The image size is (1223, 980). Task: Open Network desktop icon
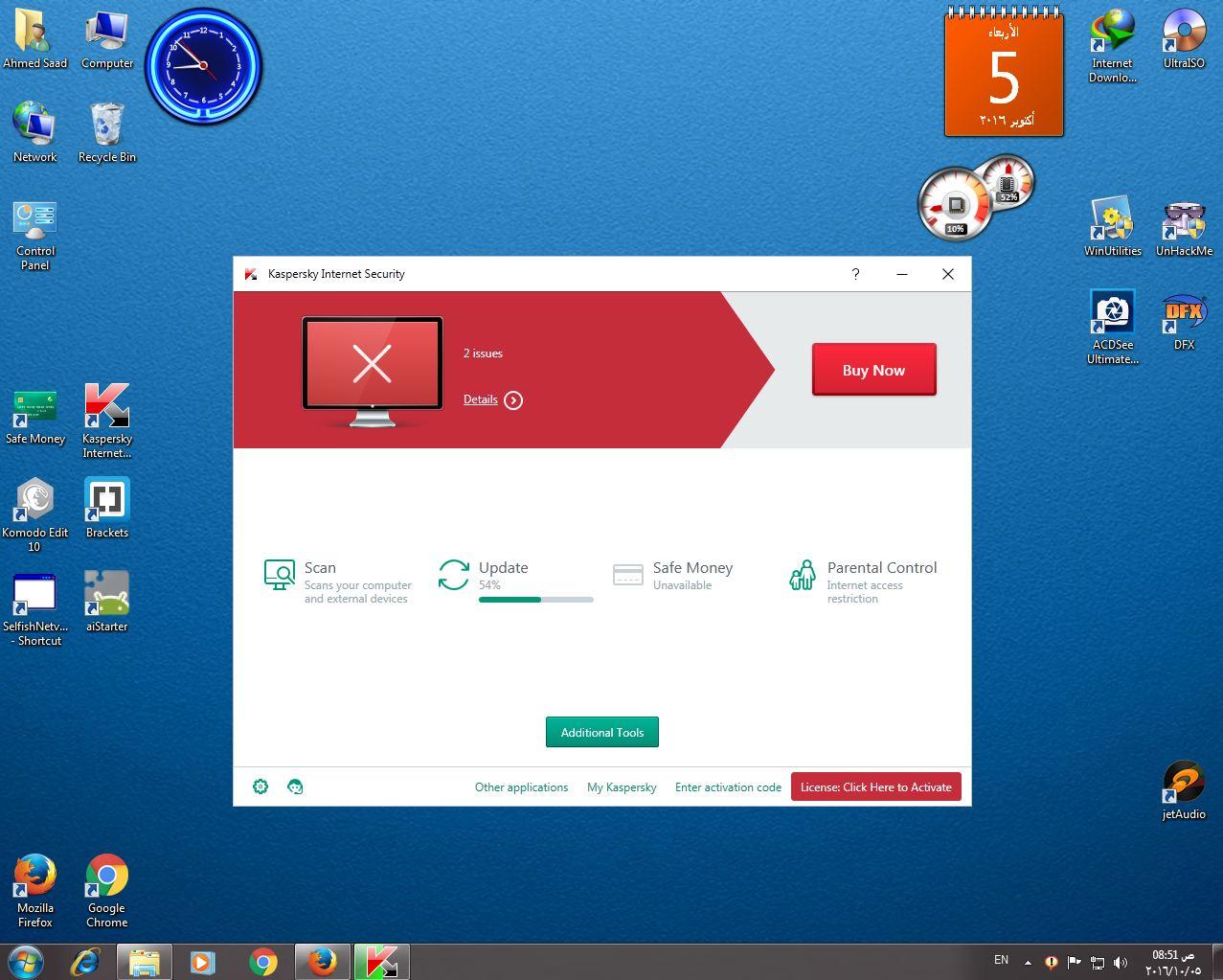(35, 132)
